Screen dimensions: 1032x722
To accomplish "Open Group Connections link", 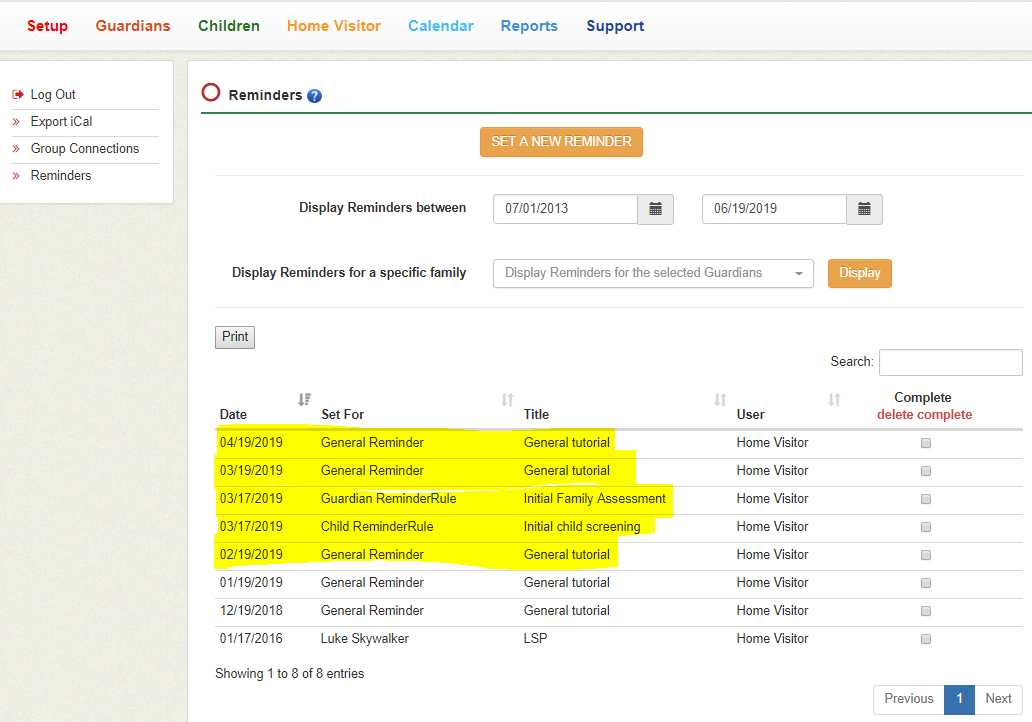I will [x=85, y=149].
